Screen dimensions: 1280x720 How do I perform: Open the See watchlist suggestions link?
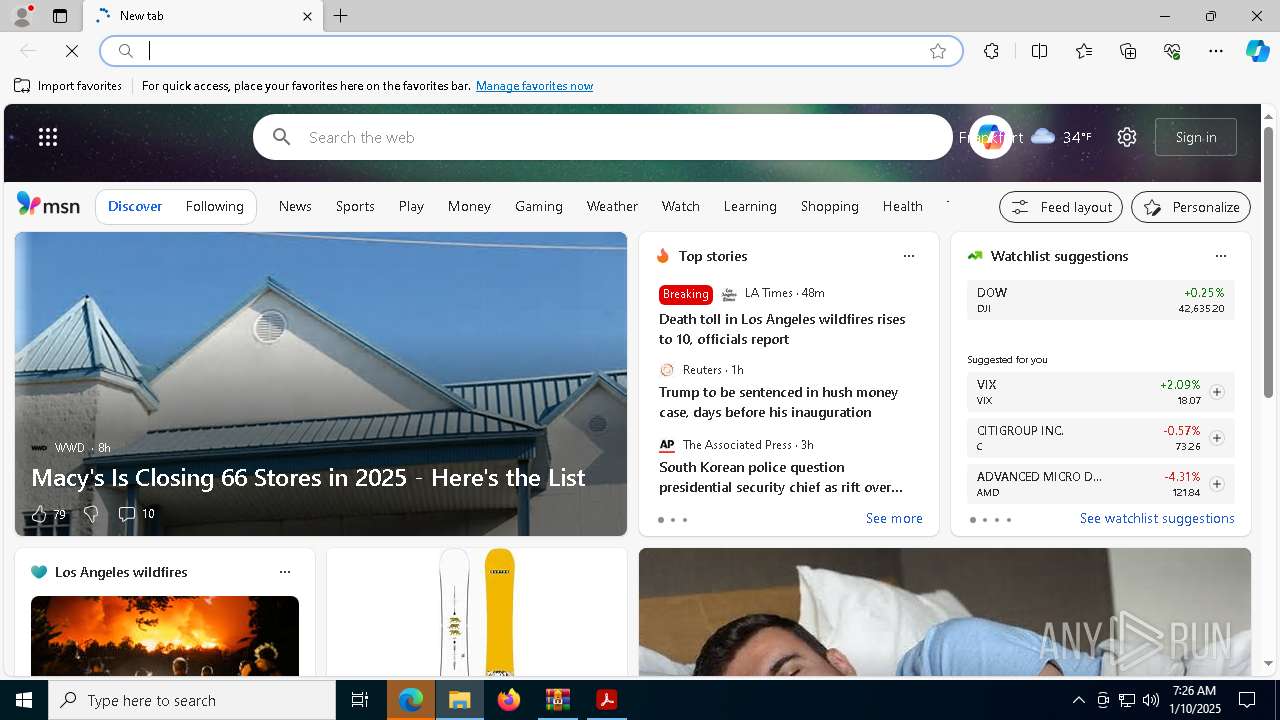click(1157, 518)
